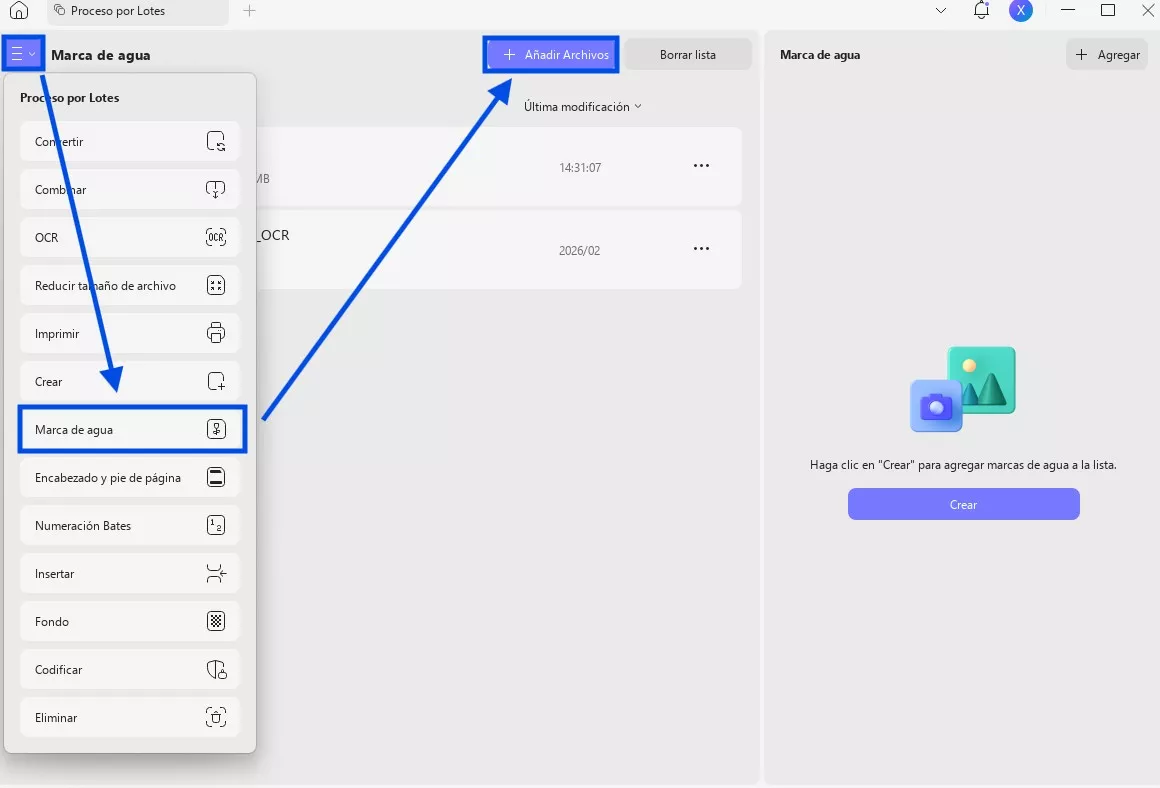Choose the OCR icon in the list
Screen dimensions: 1160x788
click(215, 238)
